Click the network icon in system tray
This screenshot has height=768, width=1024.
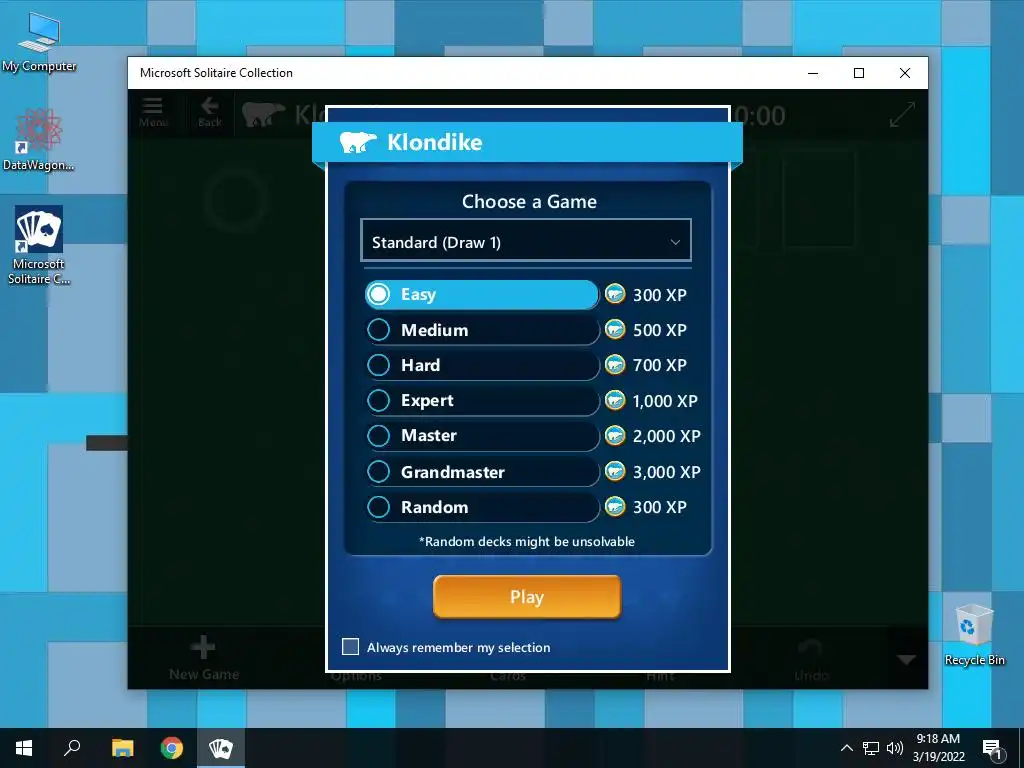871,748
